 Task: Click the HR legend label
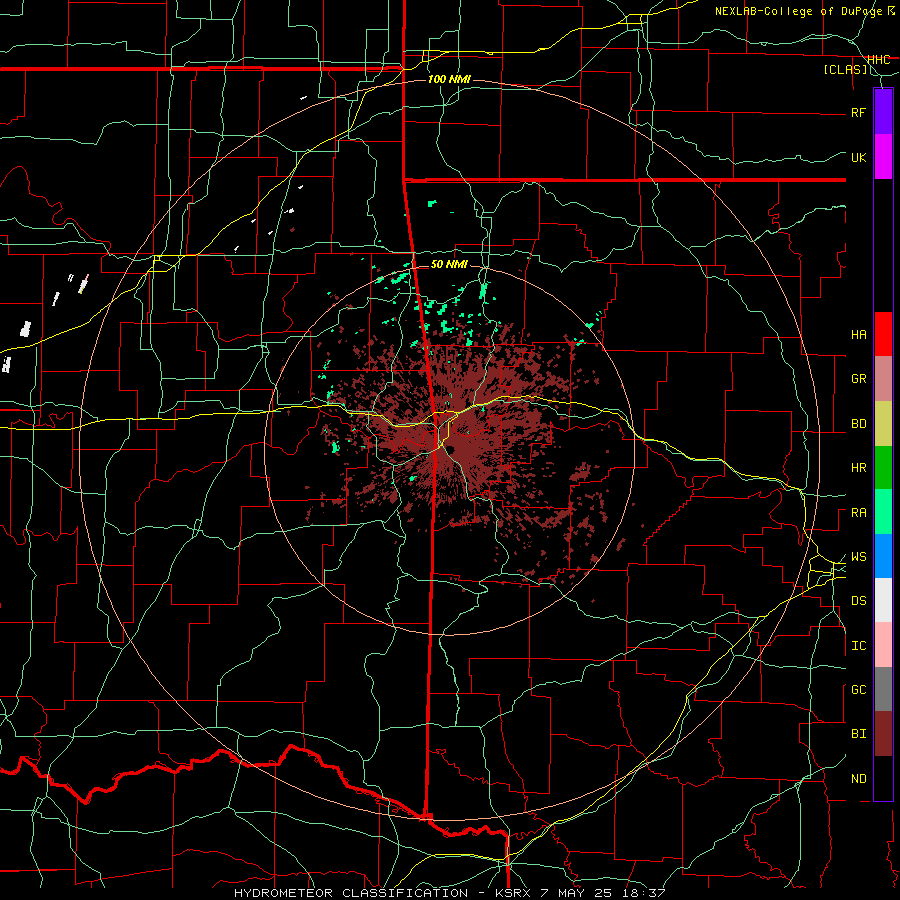point(858,468)
